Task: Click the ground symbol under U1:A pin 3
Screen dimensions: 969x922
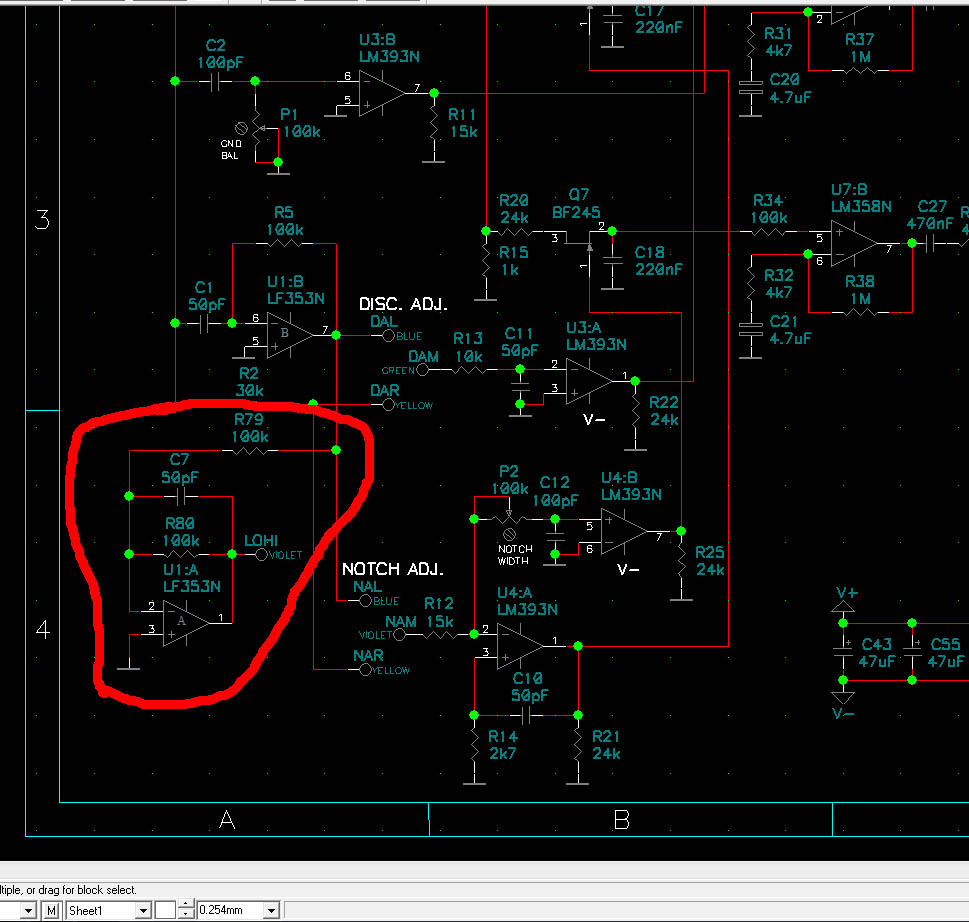Action: click(129, 667)
